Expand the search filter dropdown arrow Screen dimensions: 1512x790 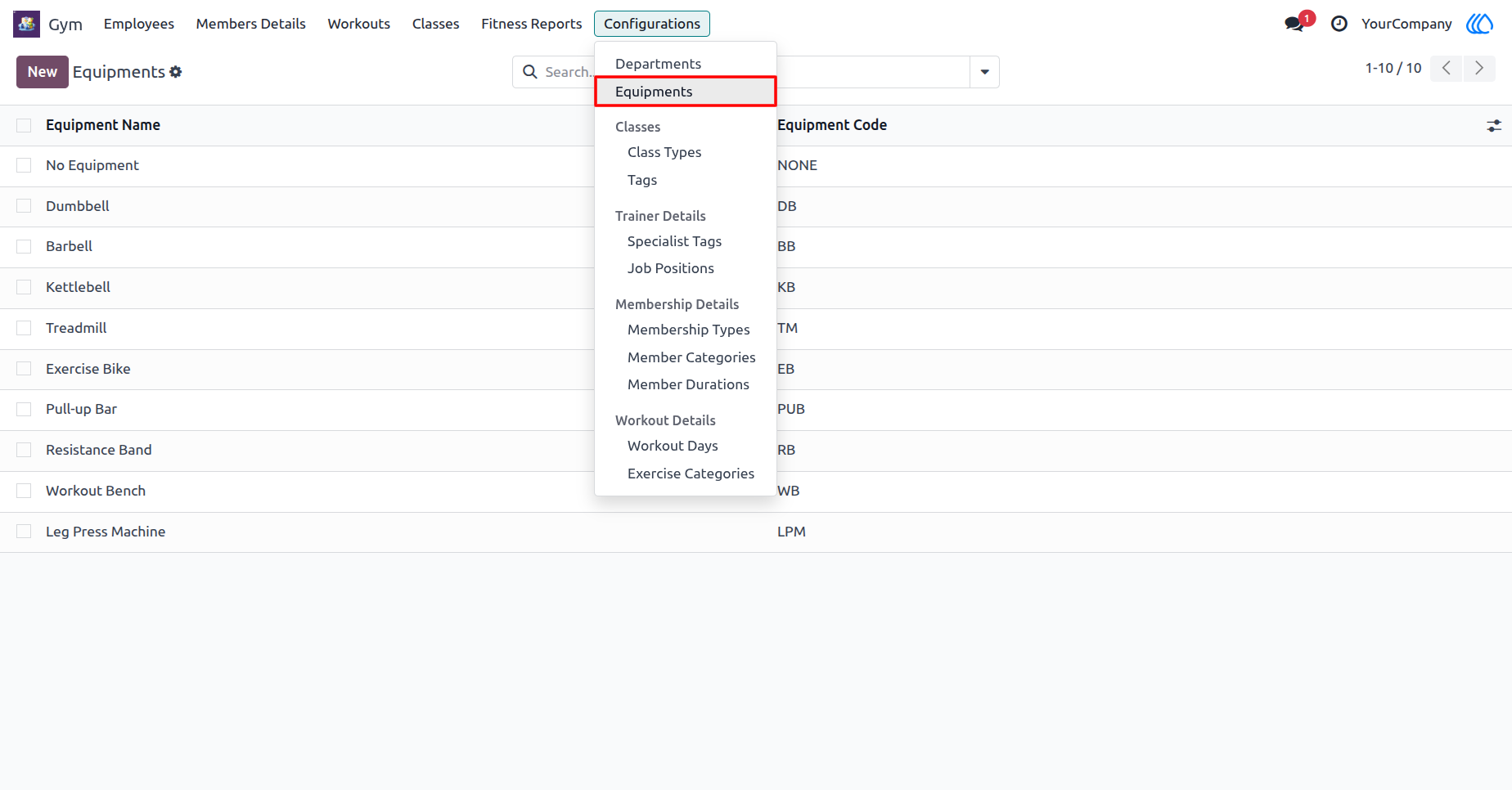pyautogui.click(x=985, y=72)
